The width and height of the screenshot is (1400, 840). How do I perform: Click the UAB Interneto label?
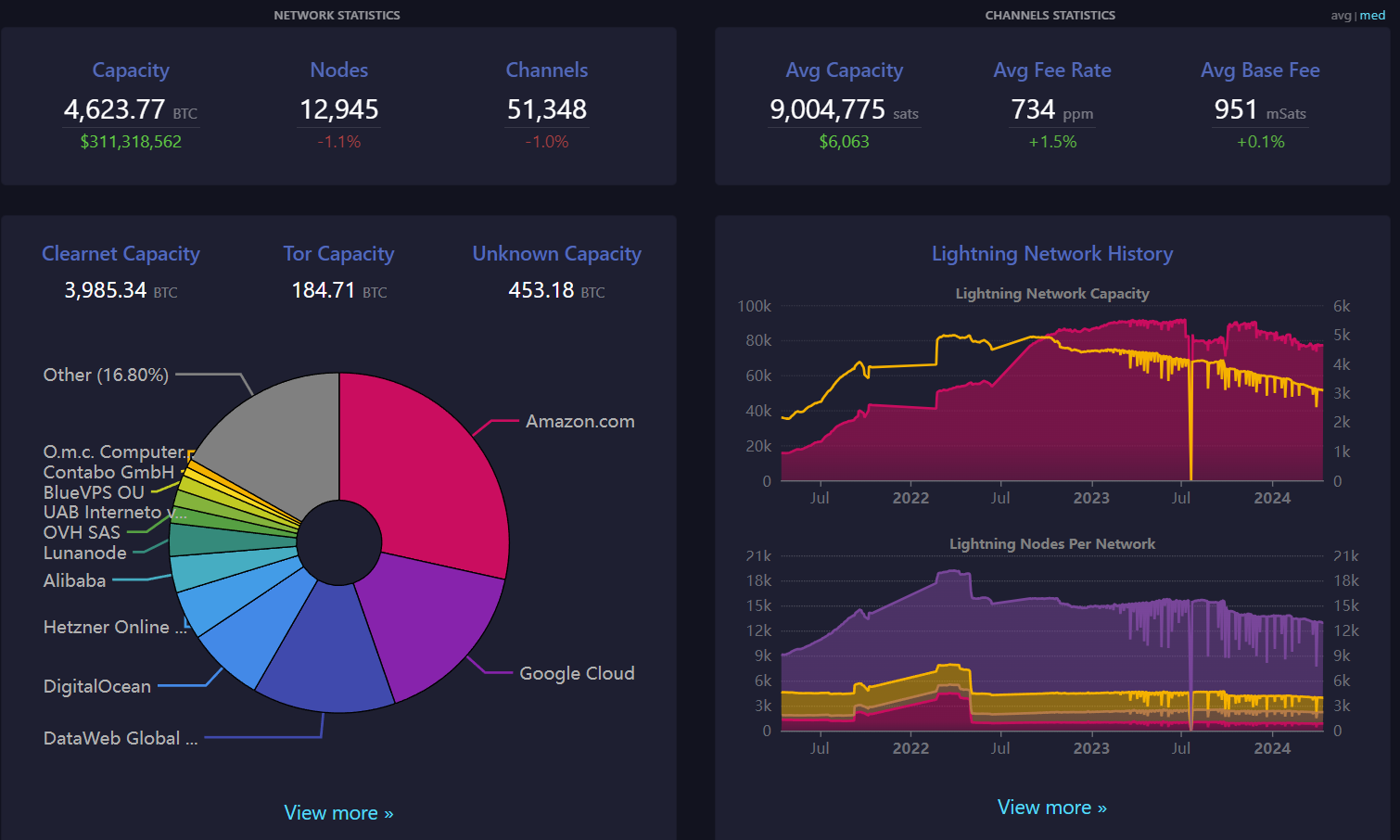coord(115,513)
